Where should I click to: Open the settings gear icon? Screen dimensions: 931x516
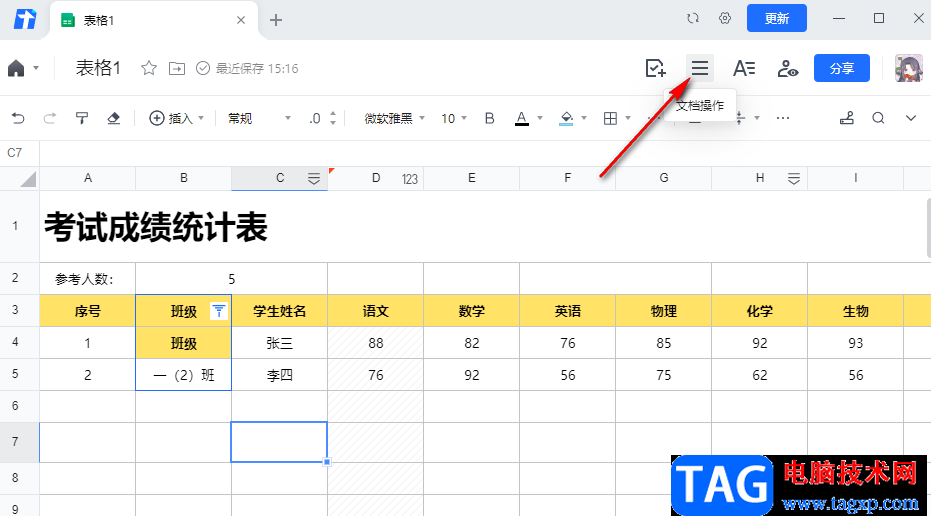(725, 18)
